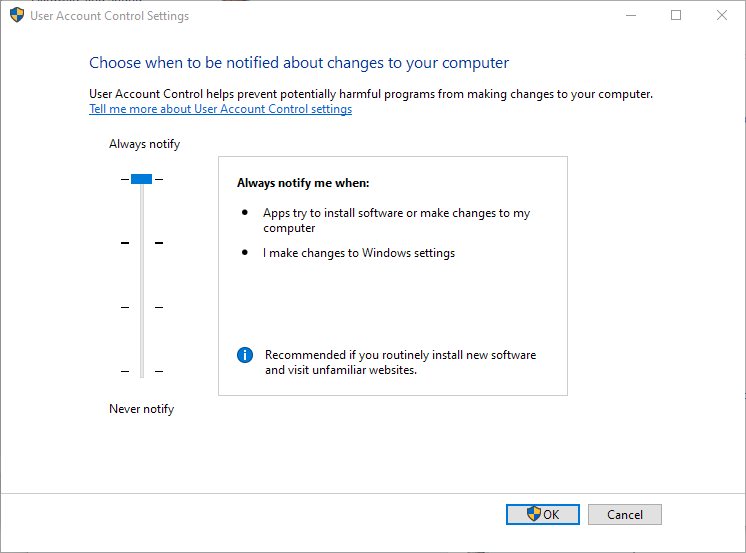Click 'Choose when to be notified' heading
746x553 pixels.
299,63
